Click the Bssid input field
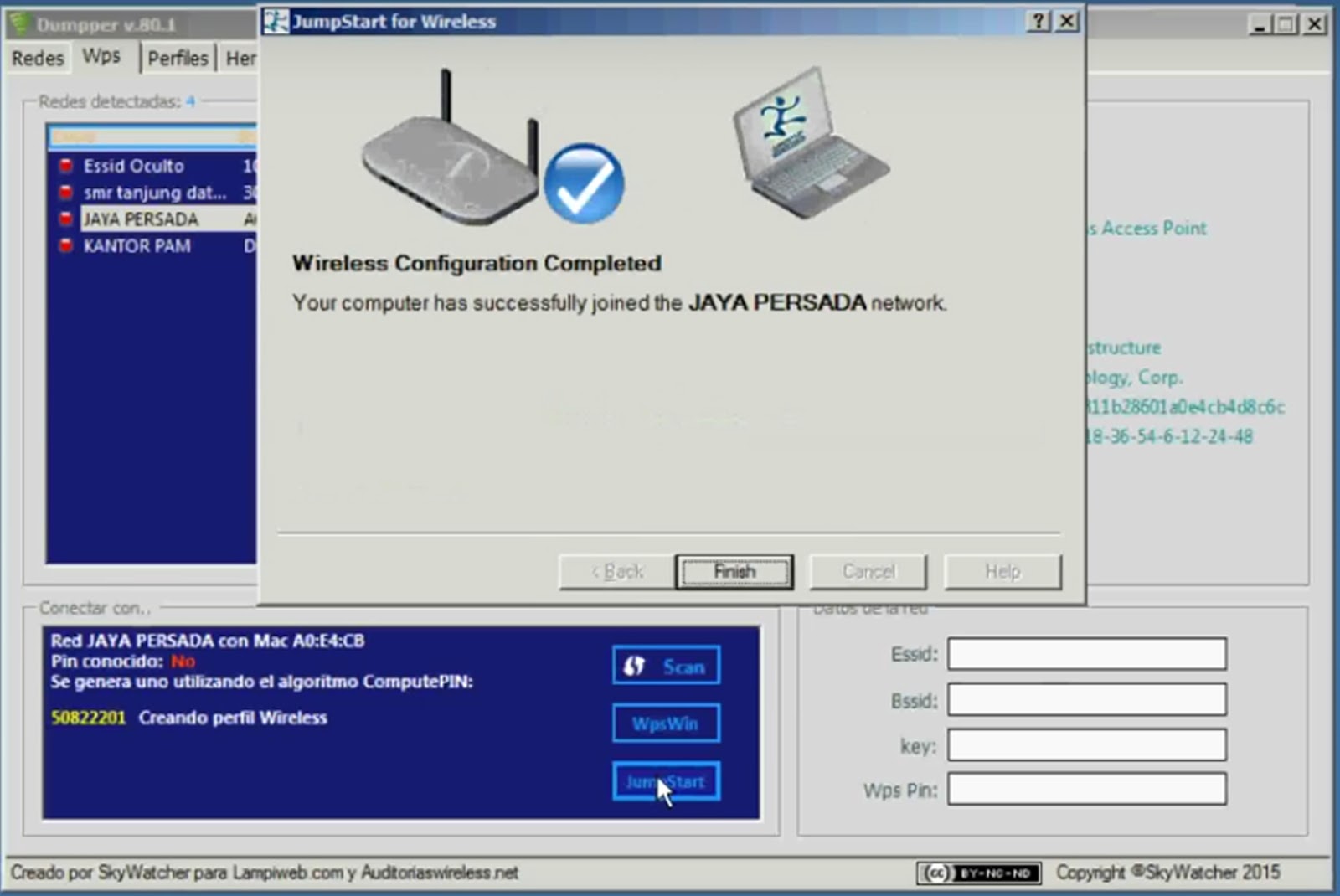The width and height of the screenshot is (1340, 896). coord(1087,700)
